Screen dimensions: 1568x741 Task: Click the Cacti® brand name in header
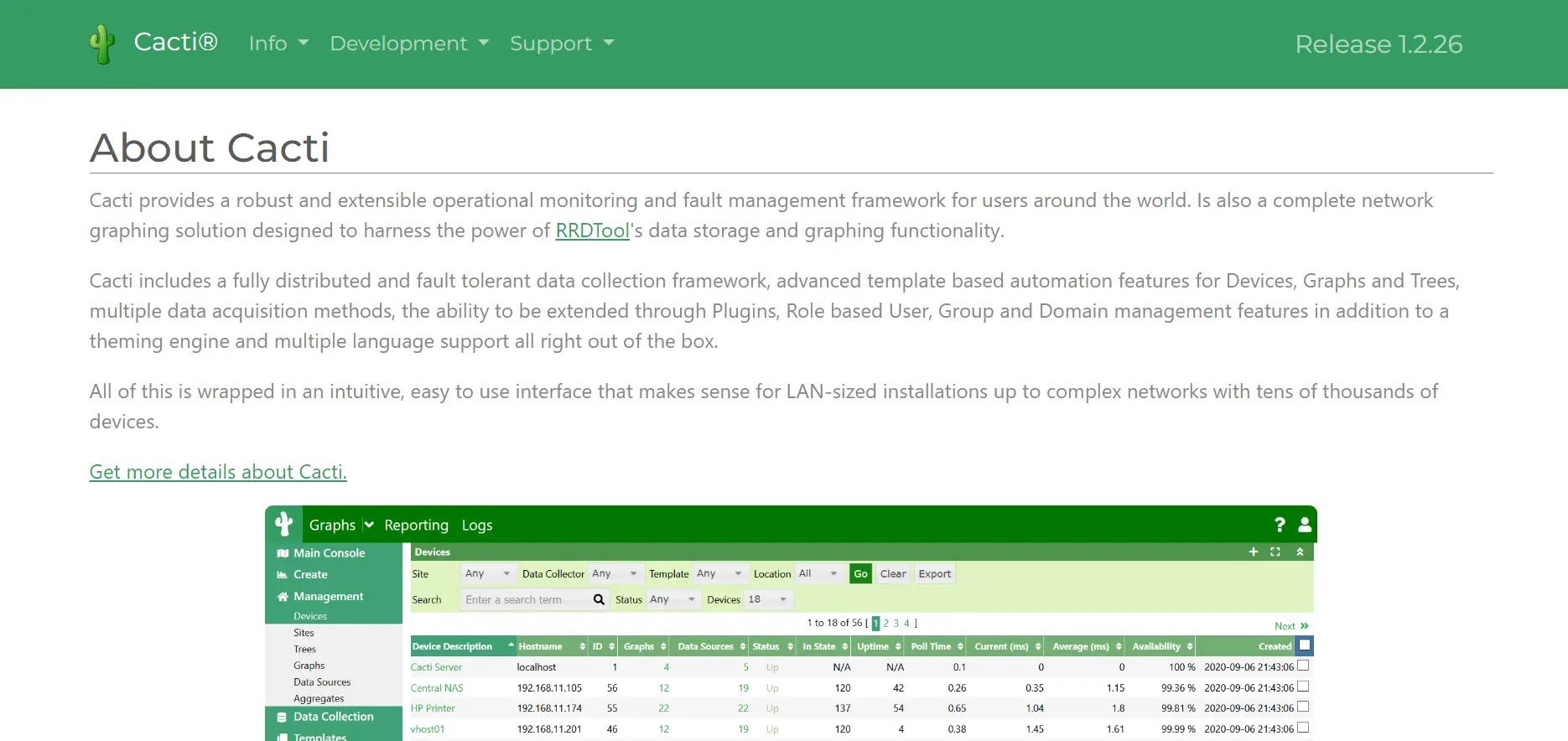[175, 42]
